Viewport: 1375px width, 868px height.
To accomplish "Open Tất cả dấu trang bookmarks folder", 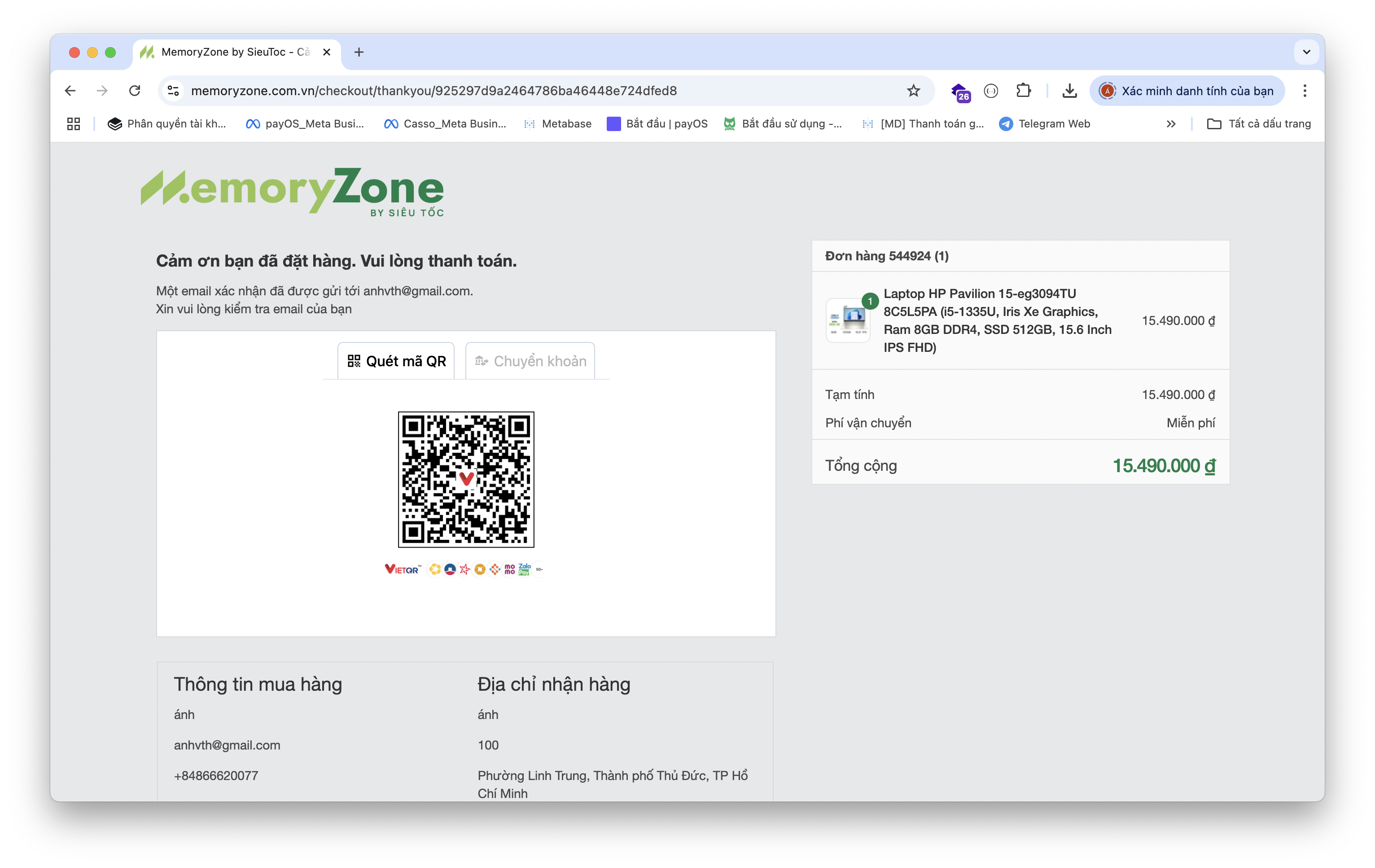I will click(1258, 124).
